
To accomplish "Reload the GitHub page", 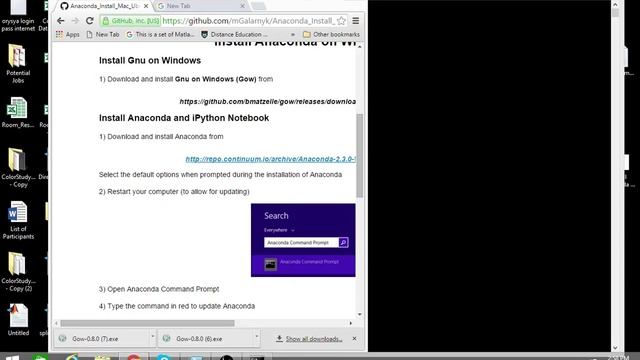I will [90, 21].
